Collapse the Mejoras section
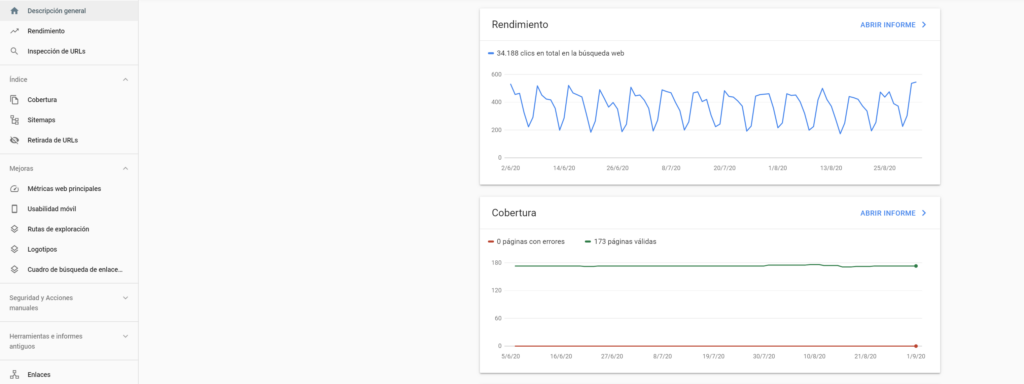The image size is (1024, 384). pos(125,168)
